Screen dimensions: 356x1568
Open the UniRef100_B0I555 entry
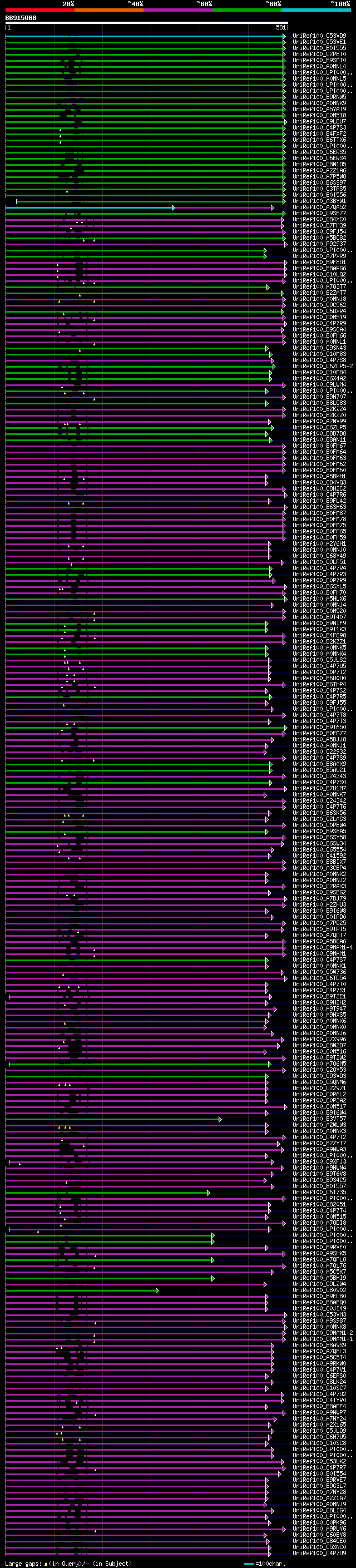pos(319,48)
